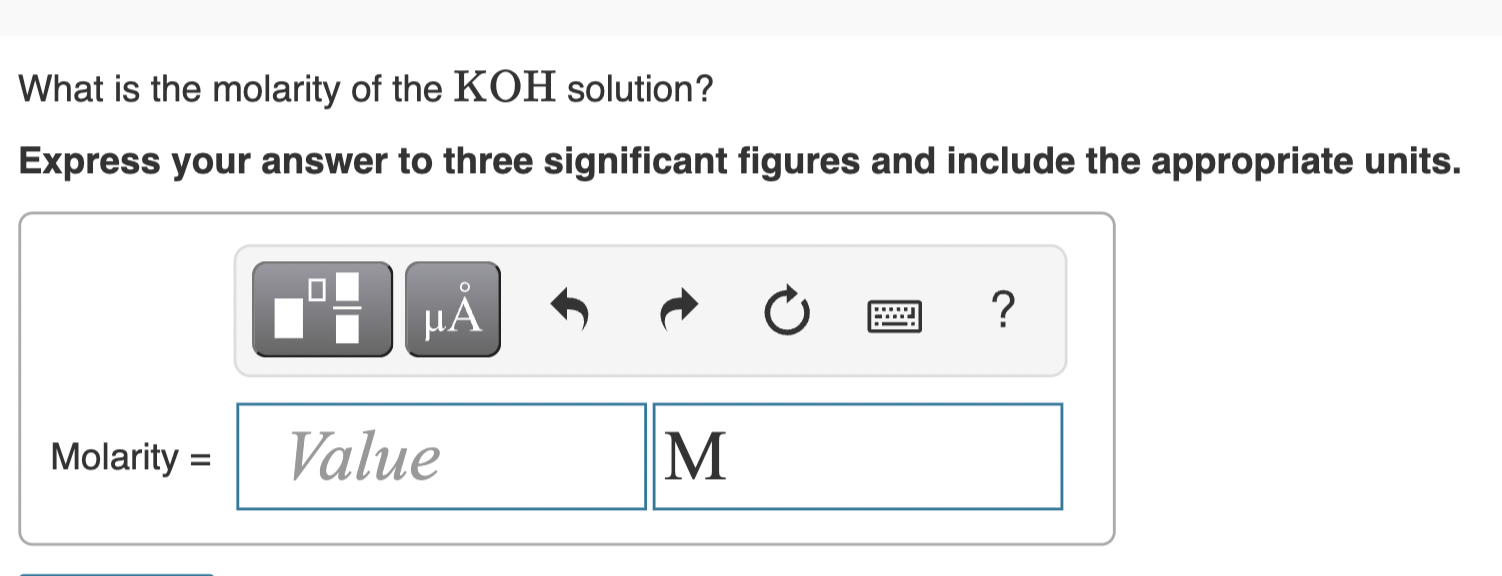Reset the answer with the circular reset icon
1502x576 pixels.
787,309
